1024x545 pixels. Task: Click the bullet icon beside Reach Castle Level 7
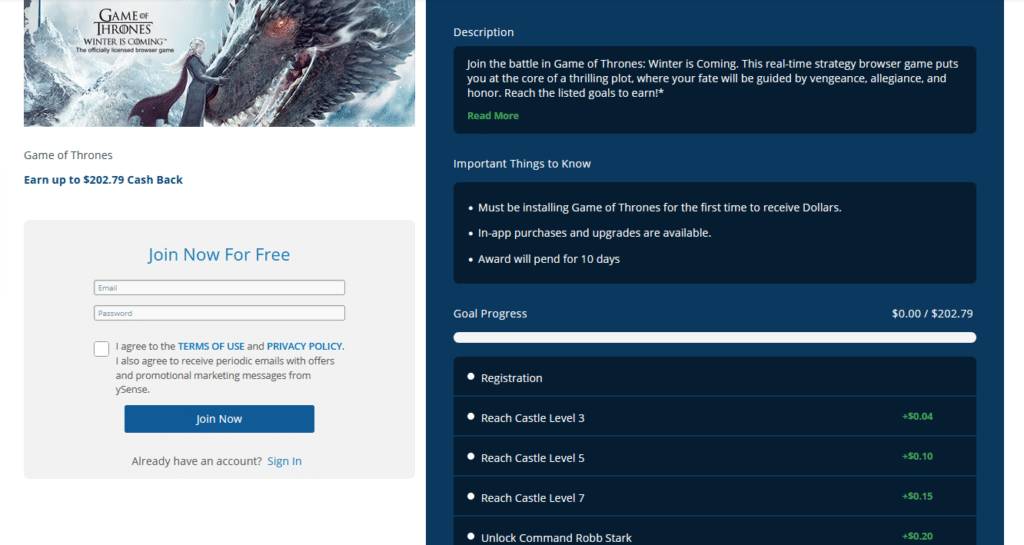point(470,496)
